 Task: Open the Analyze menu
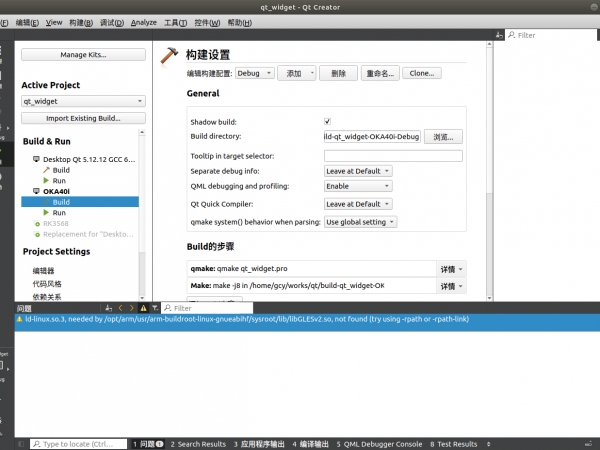pyautogui.click(x=143, y=22)
